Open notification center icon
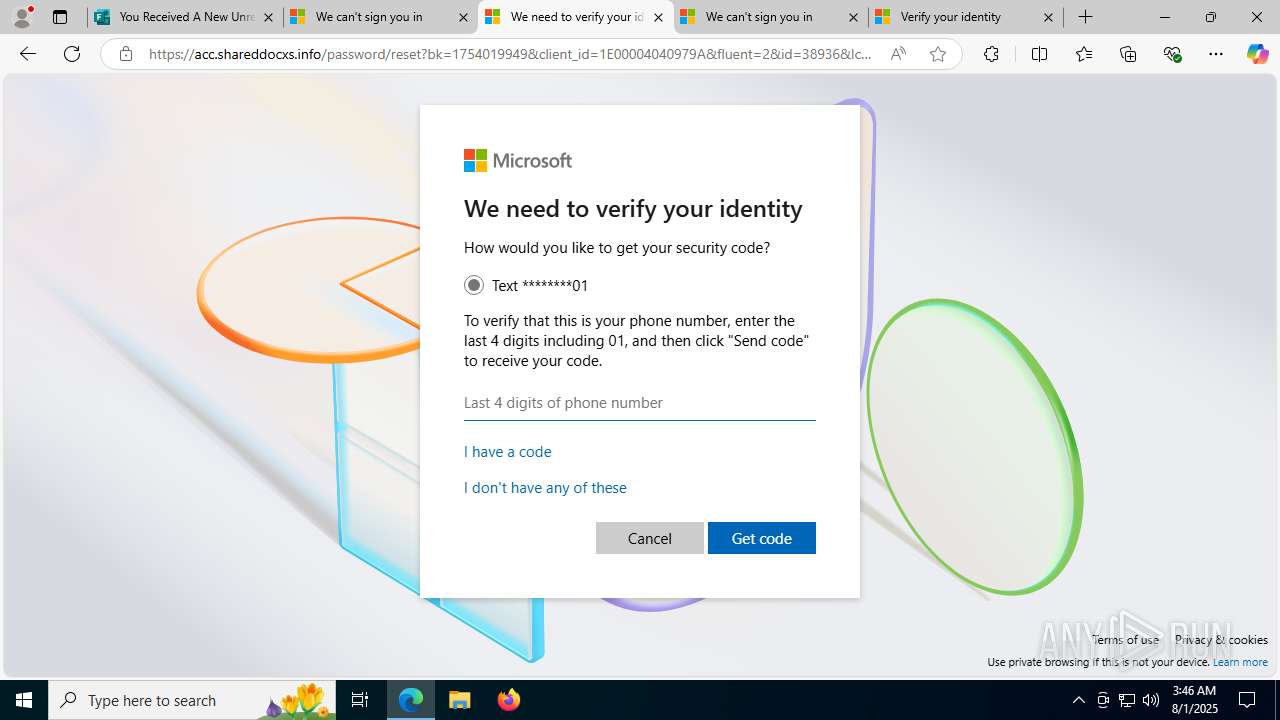Image resolution: width=1280 pixels, height=720 pixels. point(1247,700)
